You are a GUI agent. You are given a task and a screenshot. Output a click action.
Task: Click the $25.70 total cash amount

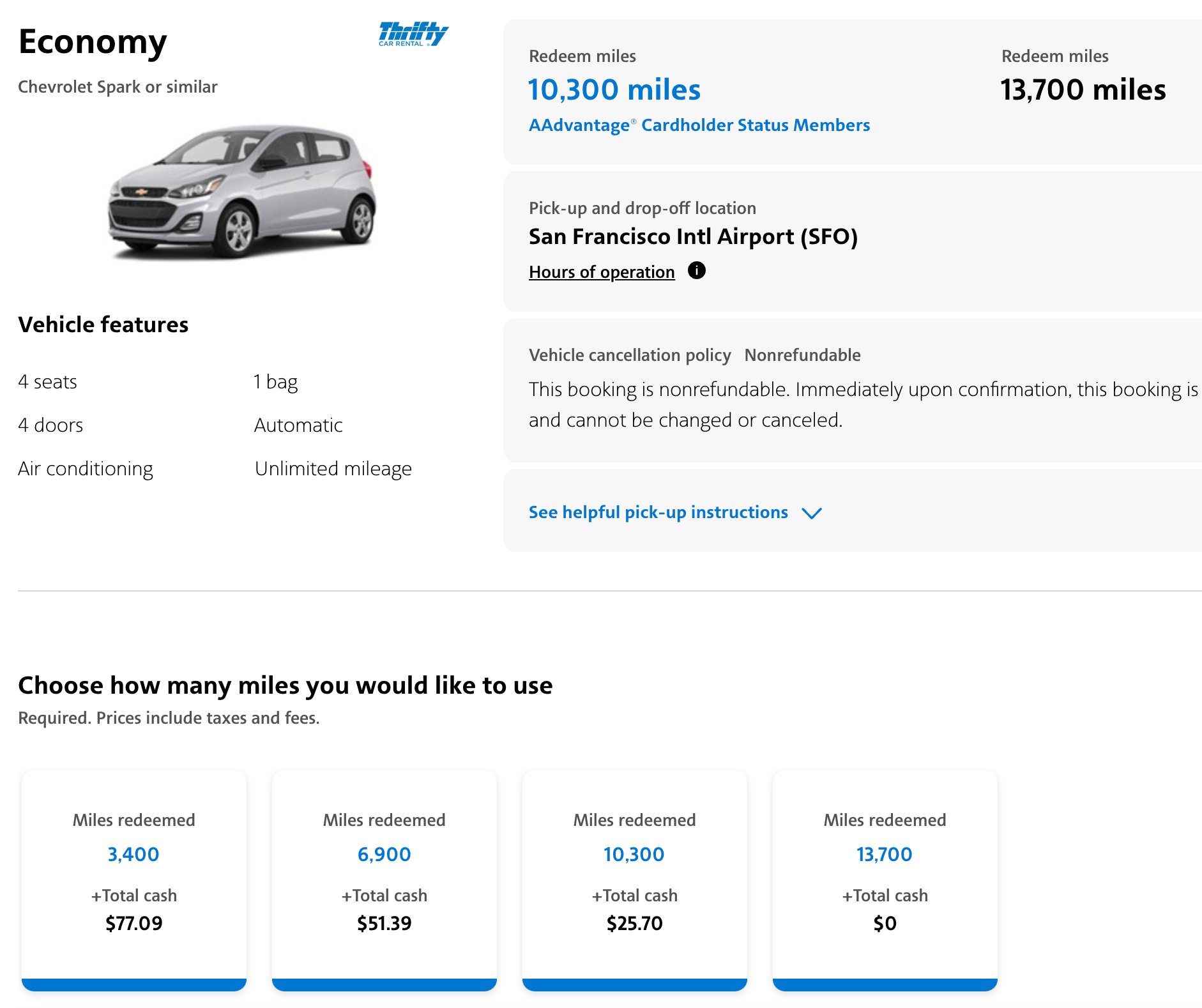tap(634, 922)
